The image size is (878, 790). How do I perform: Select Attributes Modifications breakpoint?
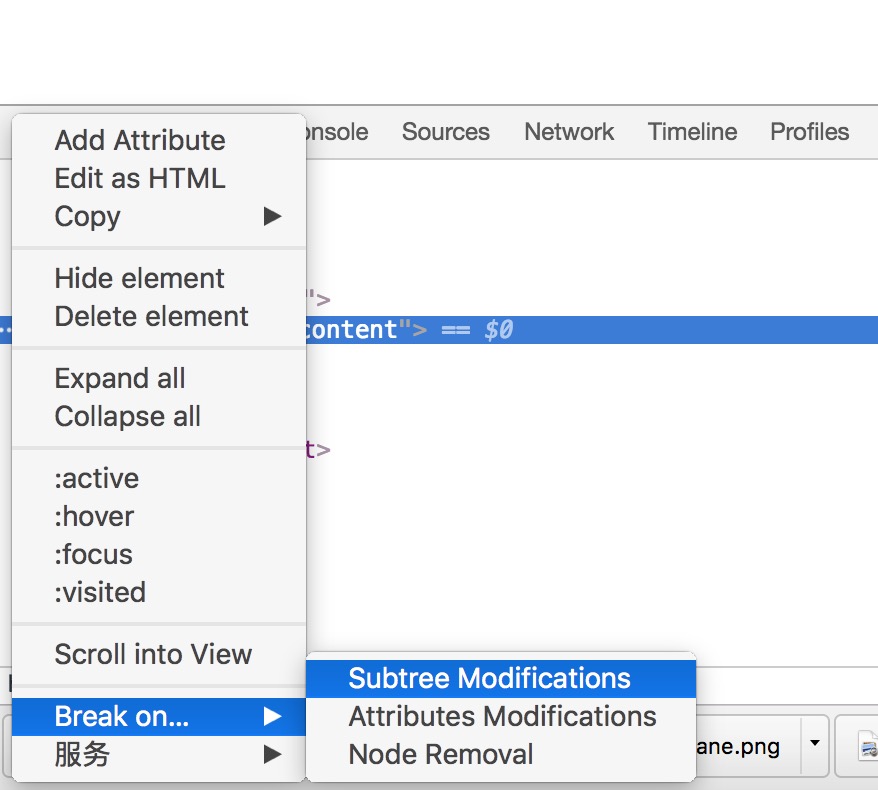tap(501, 717)
